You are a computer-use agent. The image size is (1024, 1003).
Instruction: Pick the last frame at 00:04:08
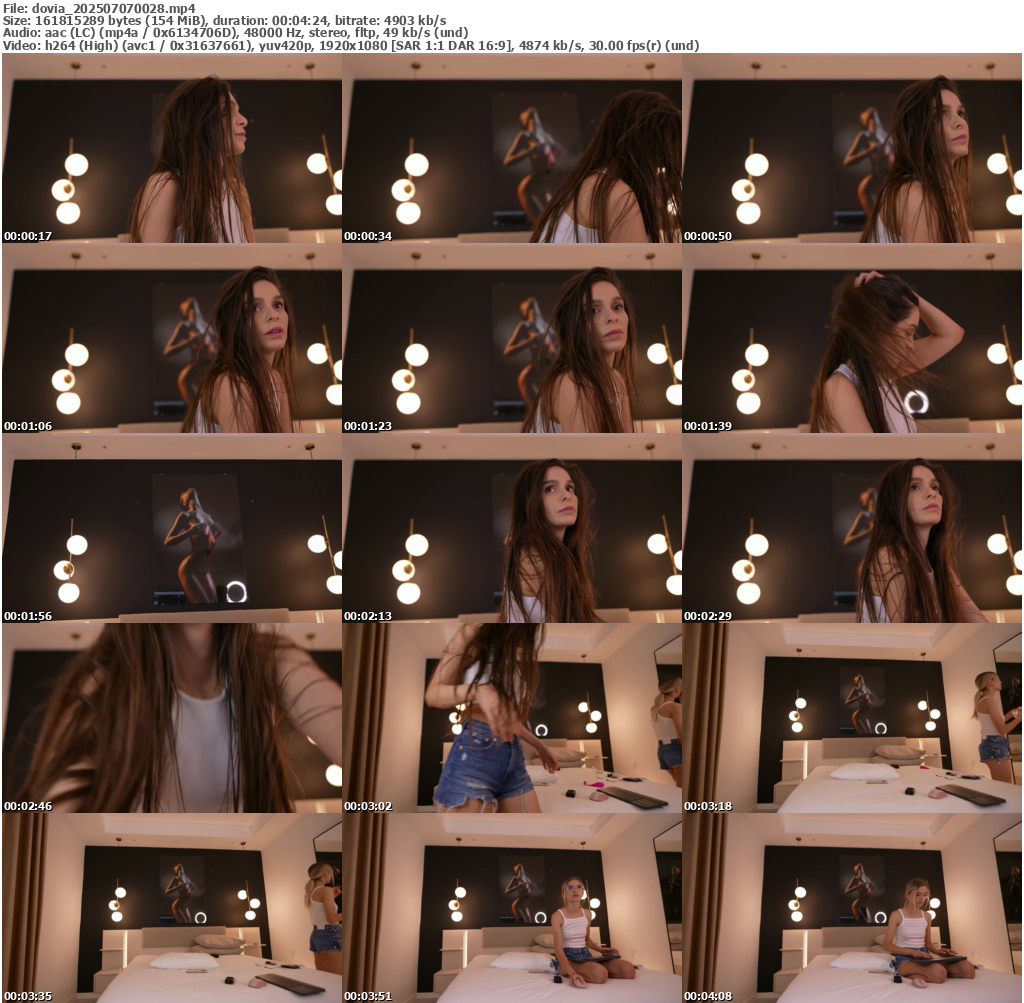click(x=852, y=908)
